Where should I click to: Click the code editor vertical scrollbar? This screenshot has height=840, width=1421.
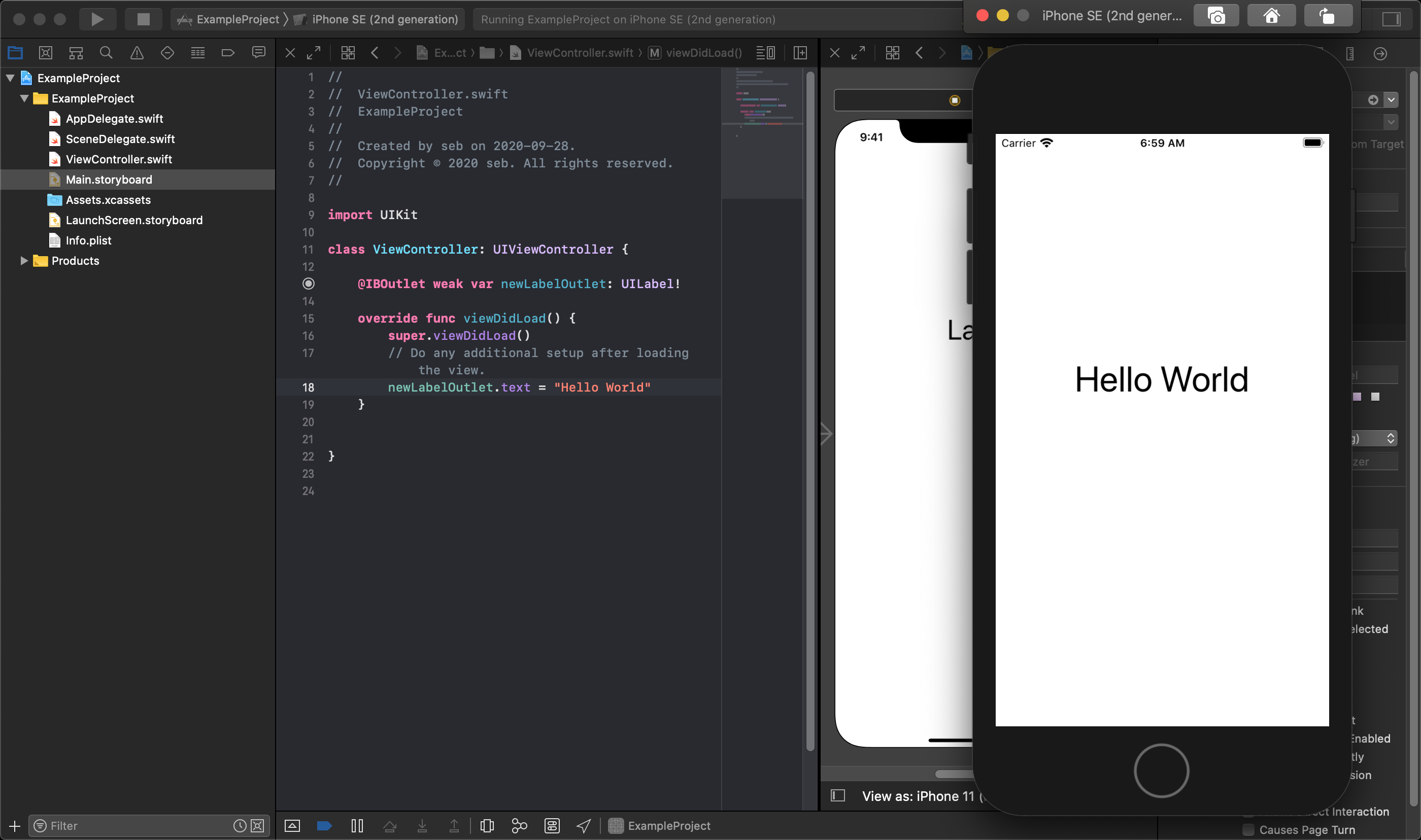tap(809, 411)
